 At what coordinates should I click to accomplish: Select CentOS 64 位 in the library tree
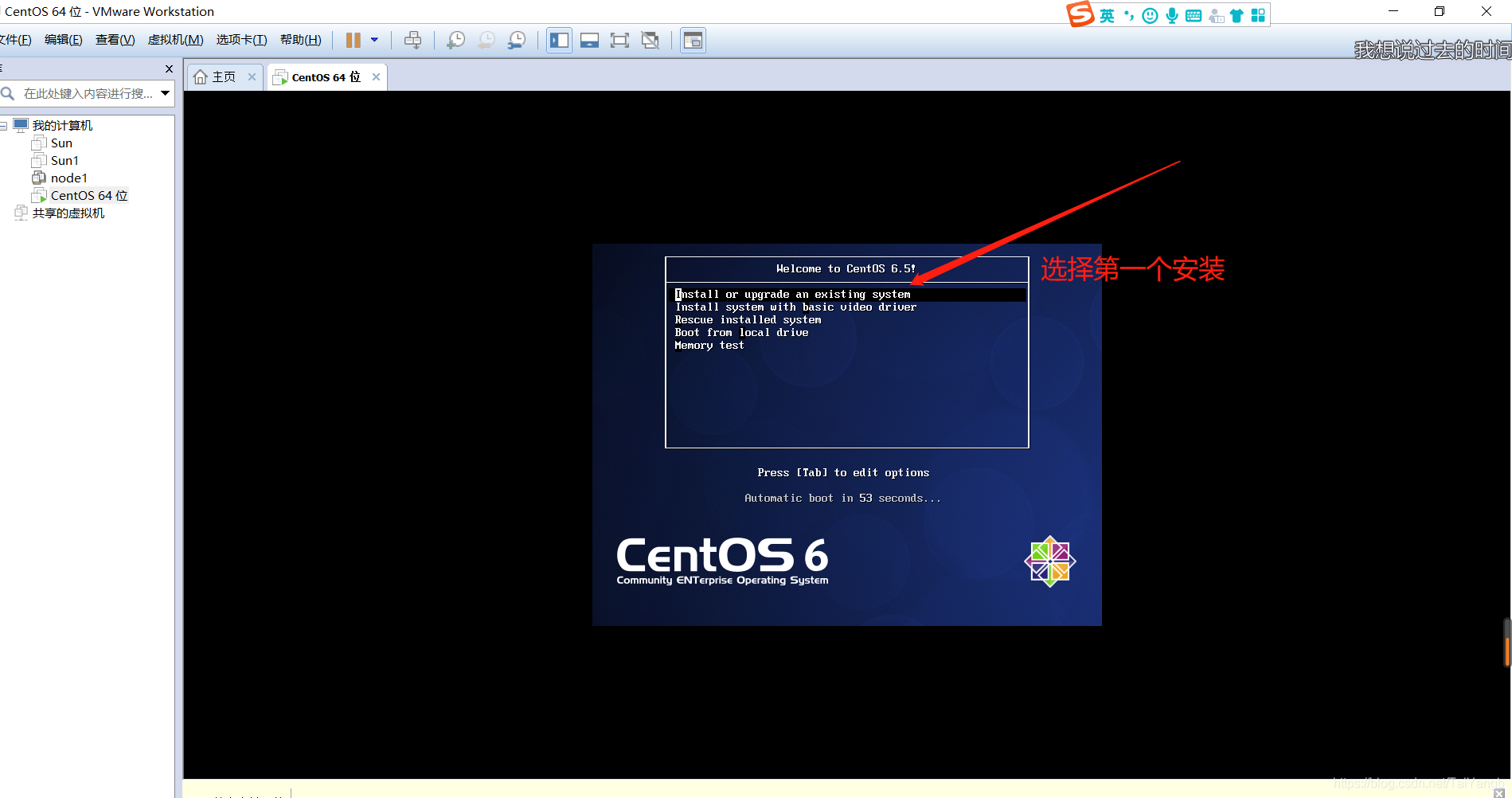pos(89,196)
